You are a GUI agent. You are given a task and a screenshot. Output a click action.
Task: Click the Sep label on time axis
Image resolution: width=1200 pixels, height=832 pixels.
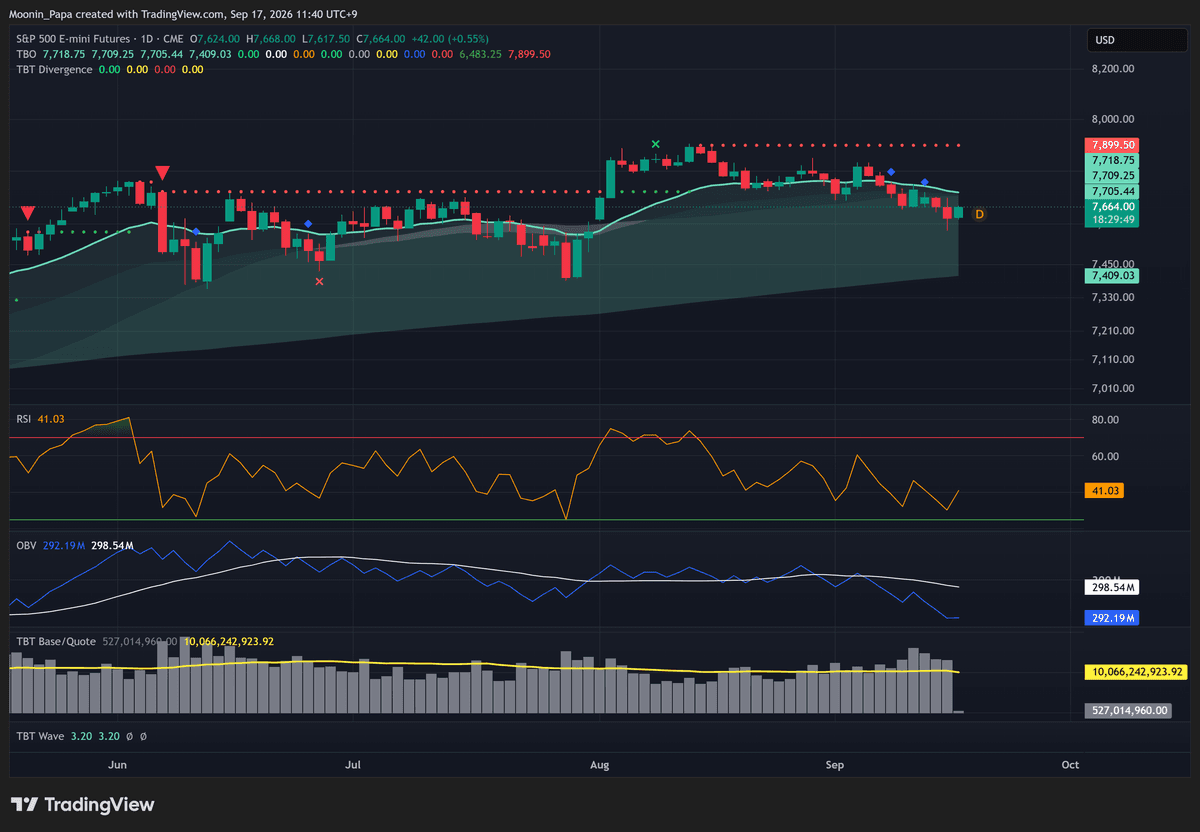tap(835, 765)
